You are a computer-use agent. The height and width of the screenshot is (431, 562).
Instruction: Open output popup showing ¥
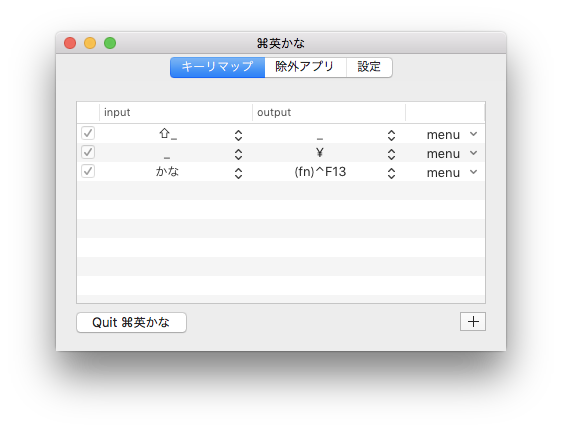(391, 154)
